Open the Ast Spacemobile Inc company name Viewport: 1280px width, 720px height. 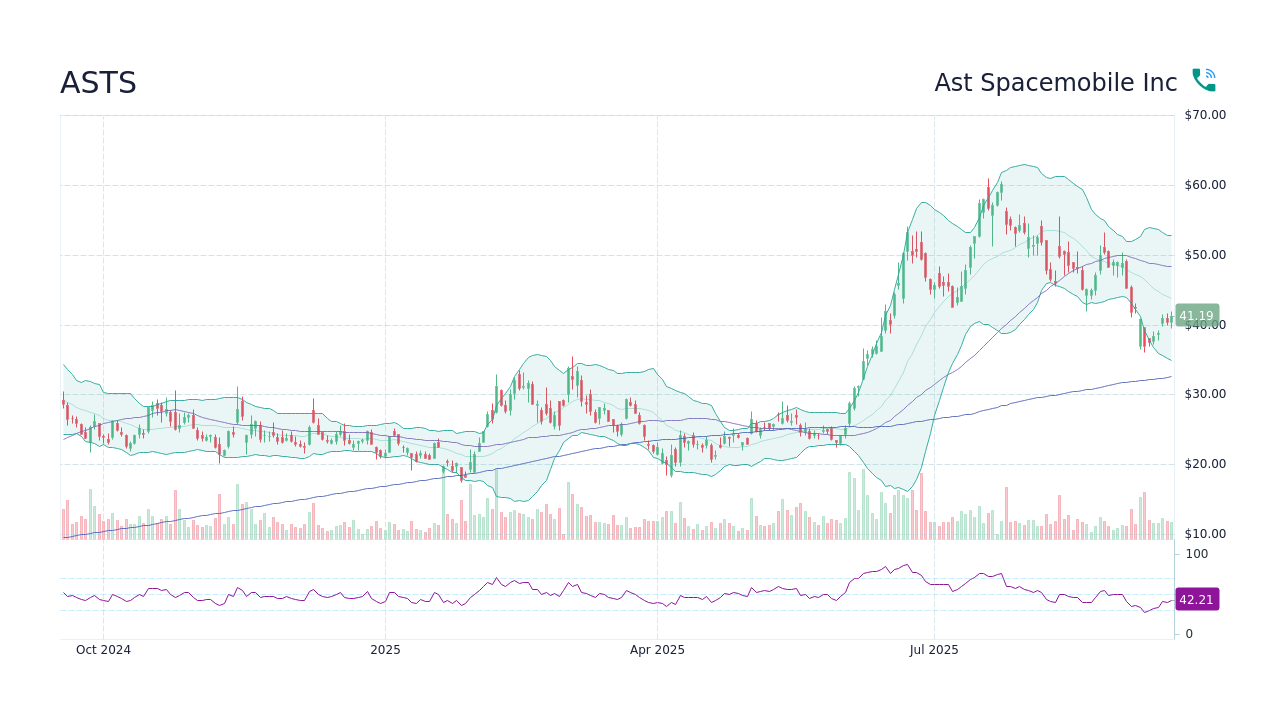[1055, 83]
